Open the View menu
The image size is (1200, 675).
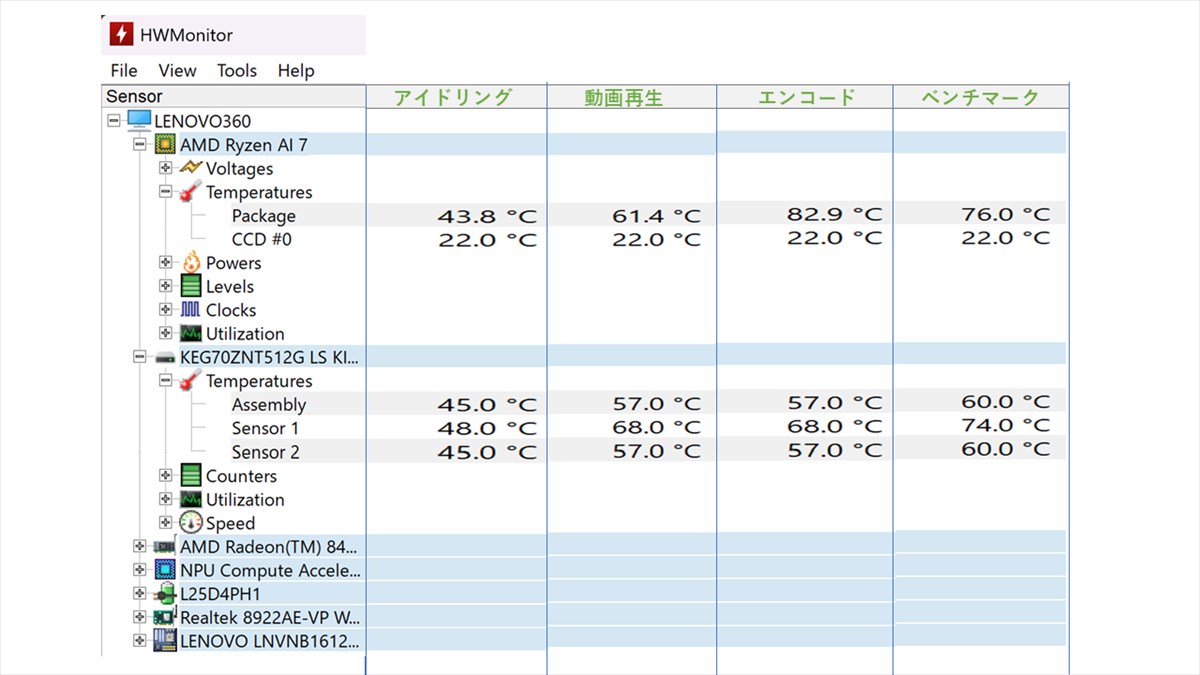(x=177, y=70)
